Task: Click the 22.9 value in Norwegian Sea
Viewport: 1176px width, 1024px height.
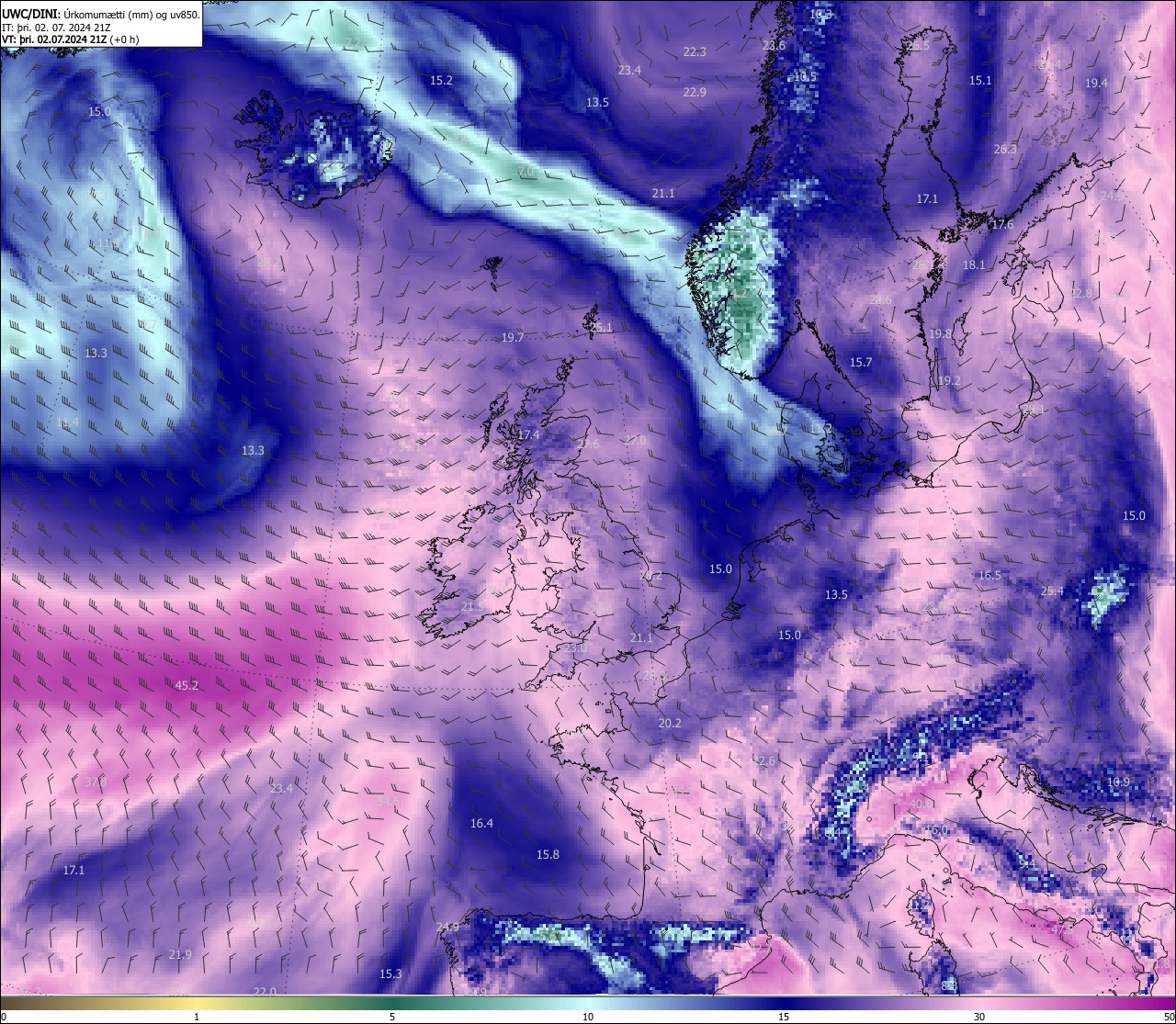Action: (695, 92)
